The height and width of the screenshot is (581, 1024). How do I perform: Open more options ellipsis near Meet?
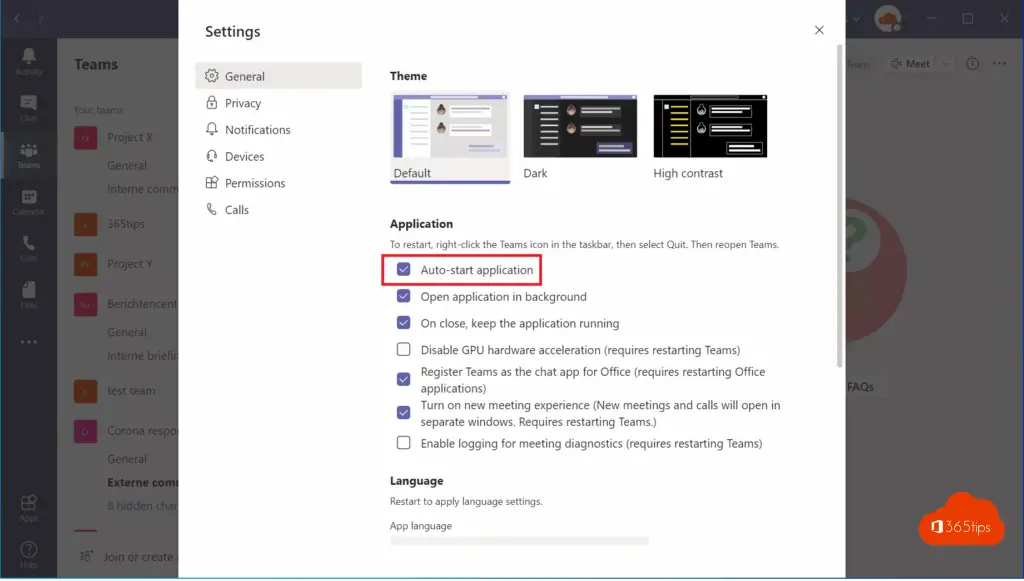pyautogui.click(x=1000, y=63)
